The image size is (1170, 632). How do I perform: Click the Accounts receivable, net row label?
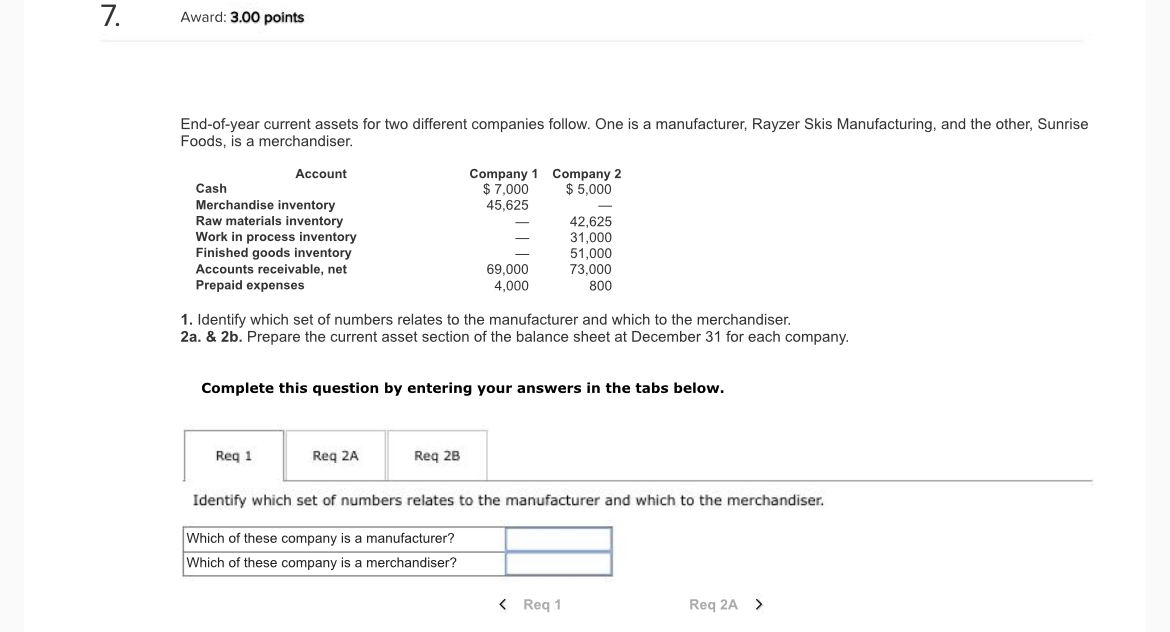(271, 269)
